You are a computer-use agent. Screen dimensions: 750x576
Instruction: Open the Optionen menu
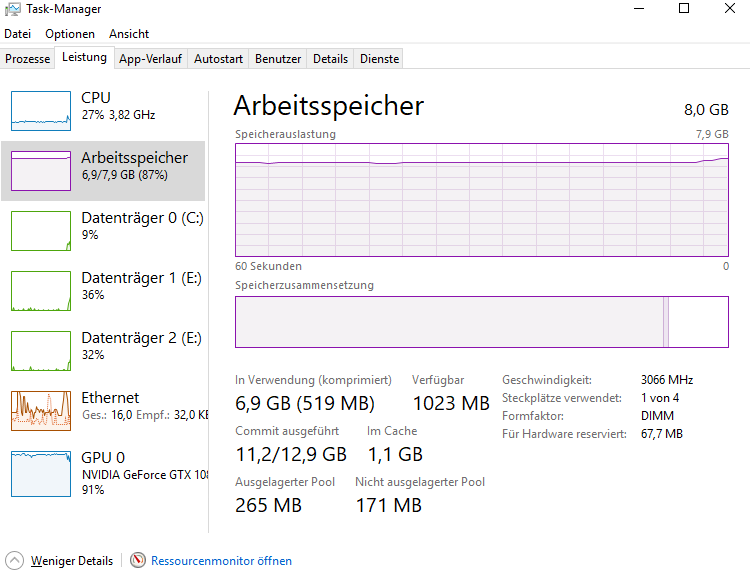click(x=70, y=34)
